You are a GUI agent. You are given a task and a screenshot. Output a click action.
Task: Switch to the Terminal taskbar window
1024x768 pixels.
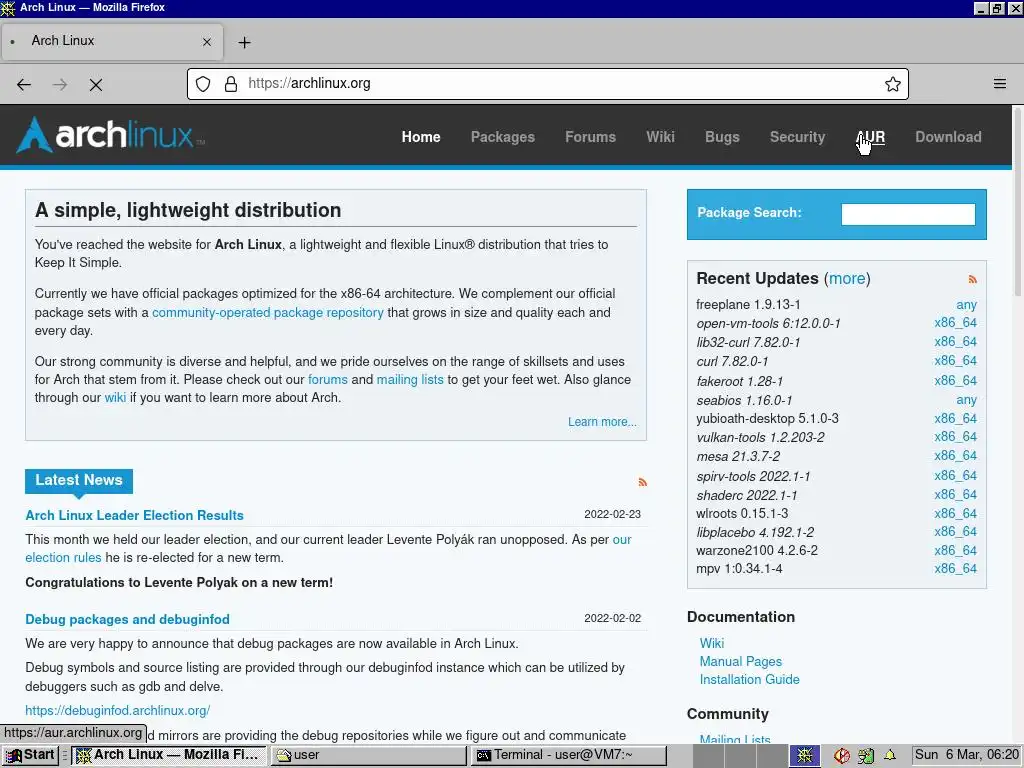(569, 755)
